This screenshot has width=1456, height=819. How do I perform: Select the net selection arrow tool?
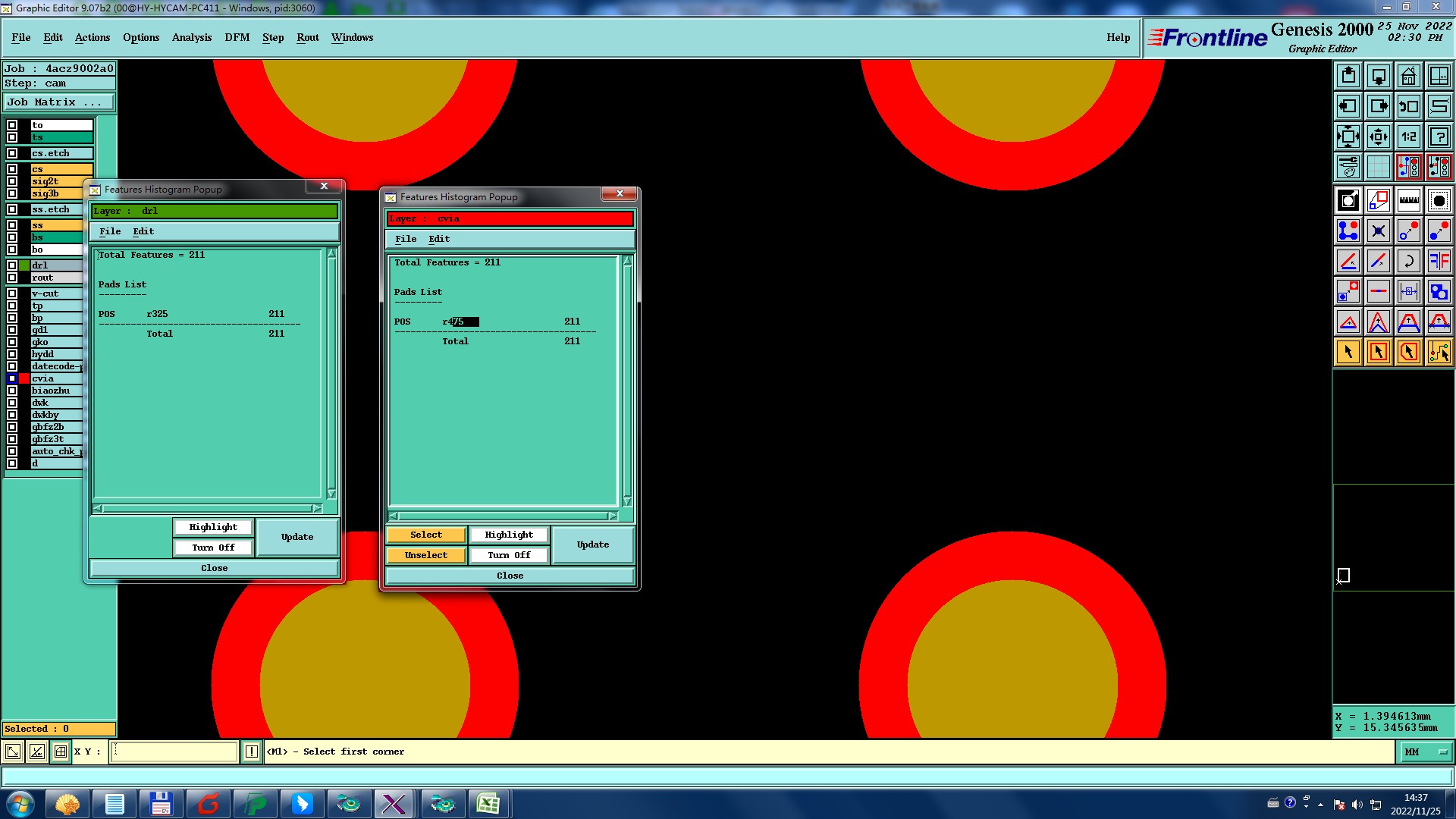1439,352
